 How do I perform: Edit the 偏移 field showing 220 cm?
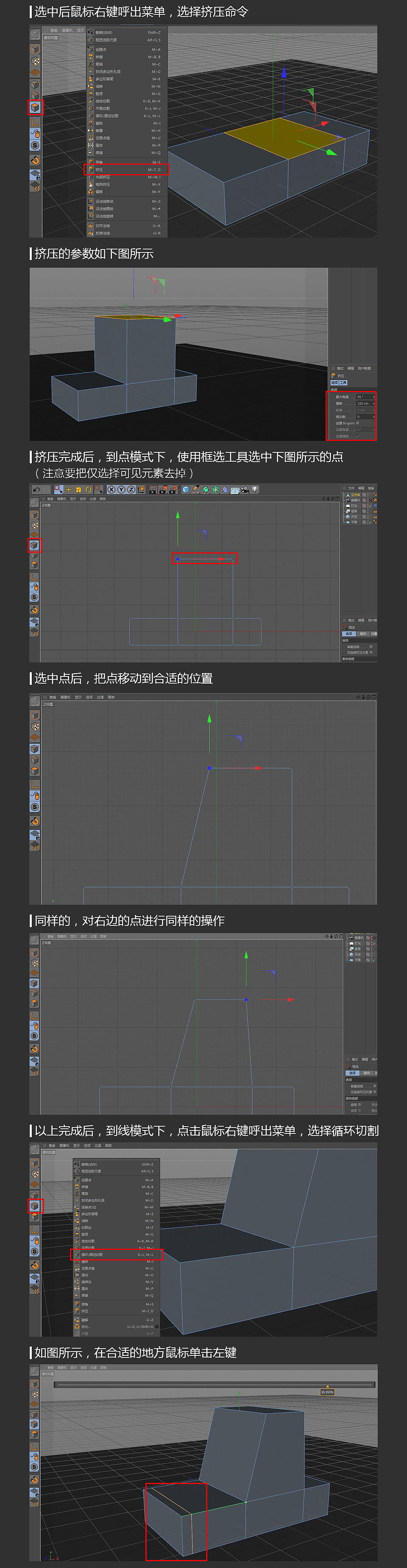[365, 404]
